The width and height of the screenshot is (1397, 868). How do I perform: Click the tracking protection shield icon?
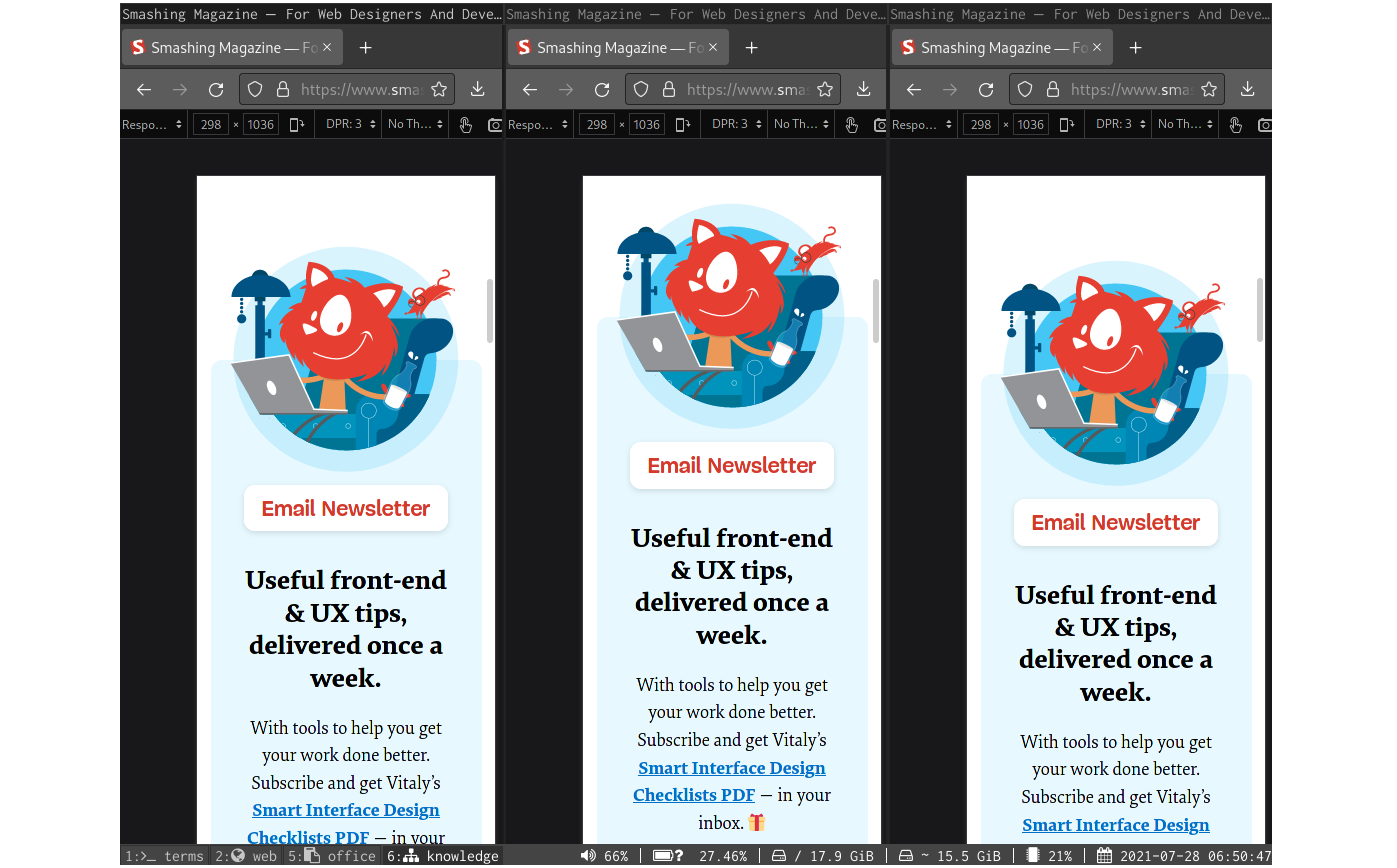pos(255,89)
